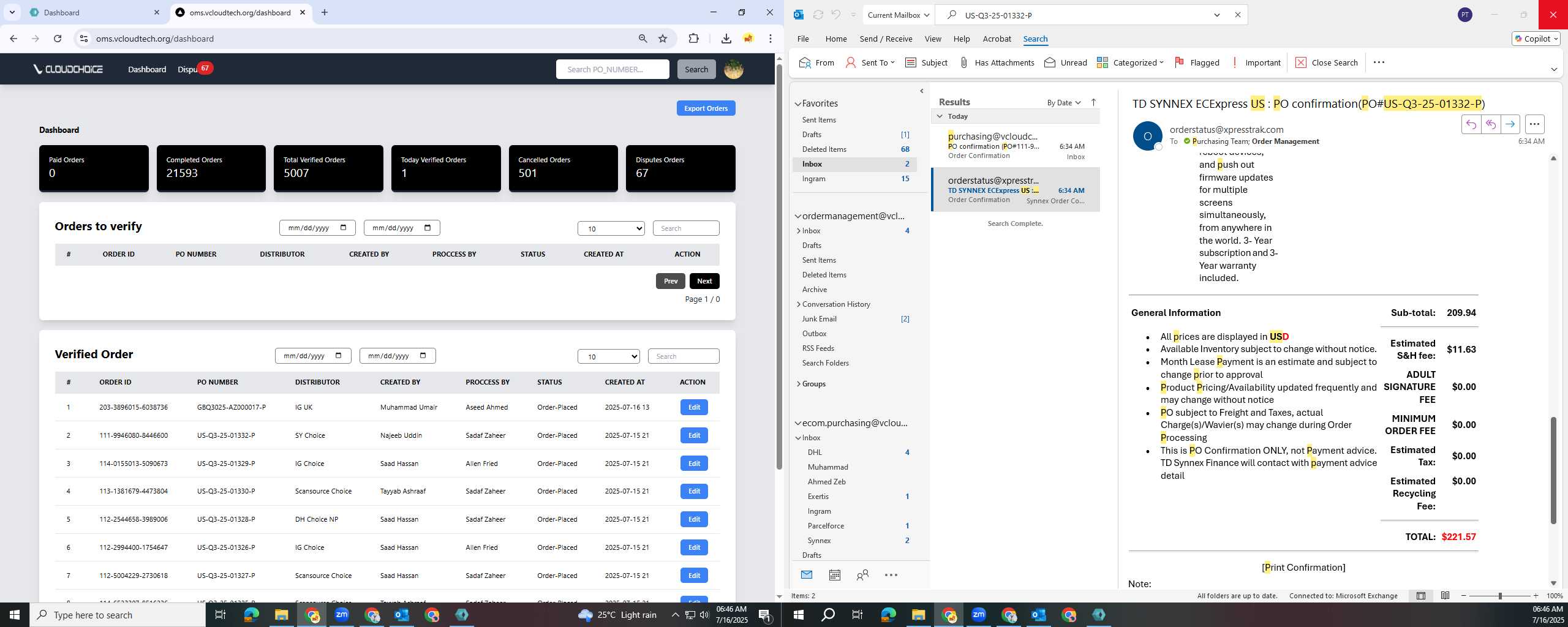Open Windows Start menu on left taskbar
Viewport: 1568px width, 627px height.
tap(15, 615)
